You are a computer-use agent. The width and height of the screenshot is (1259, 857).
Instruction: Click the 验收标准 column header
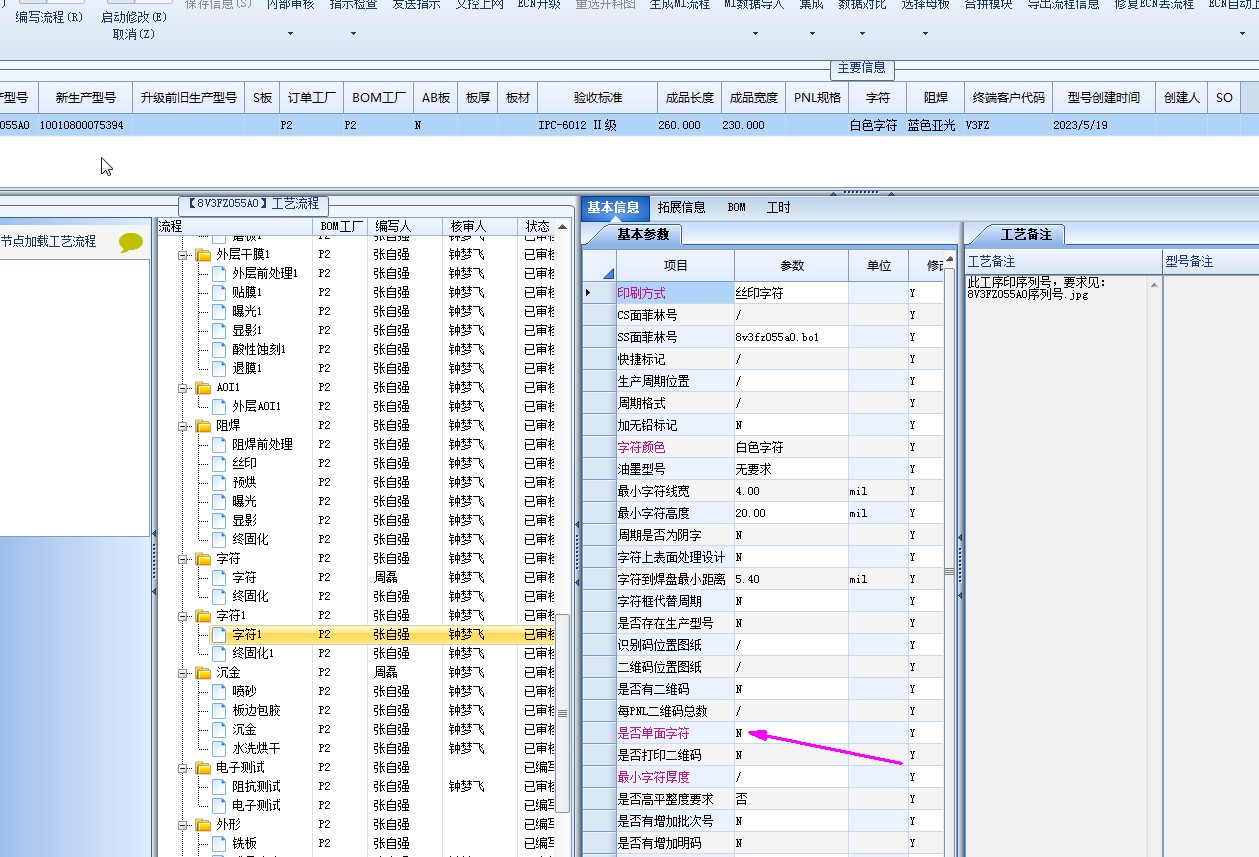pyautogui.click(x=597, y=98)
